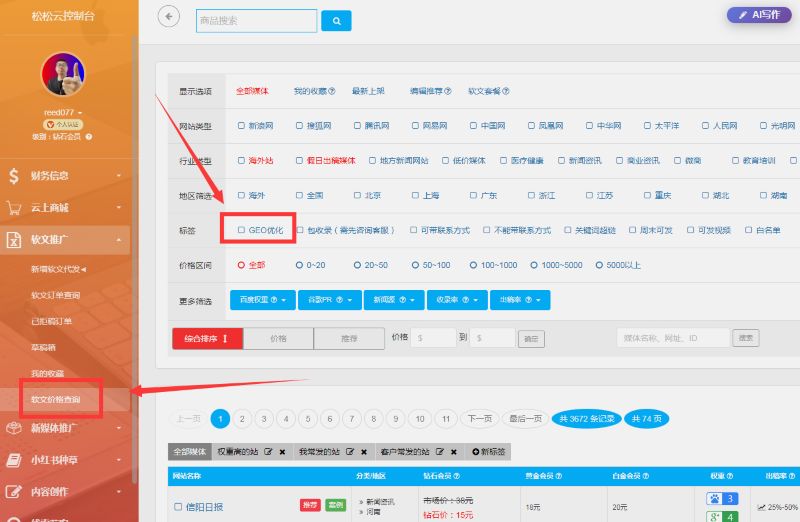This screenshot has width=800, height=522.
Task: Click the 综合排序 red sort button
Action: pos(208,338)
